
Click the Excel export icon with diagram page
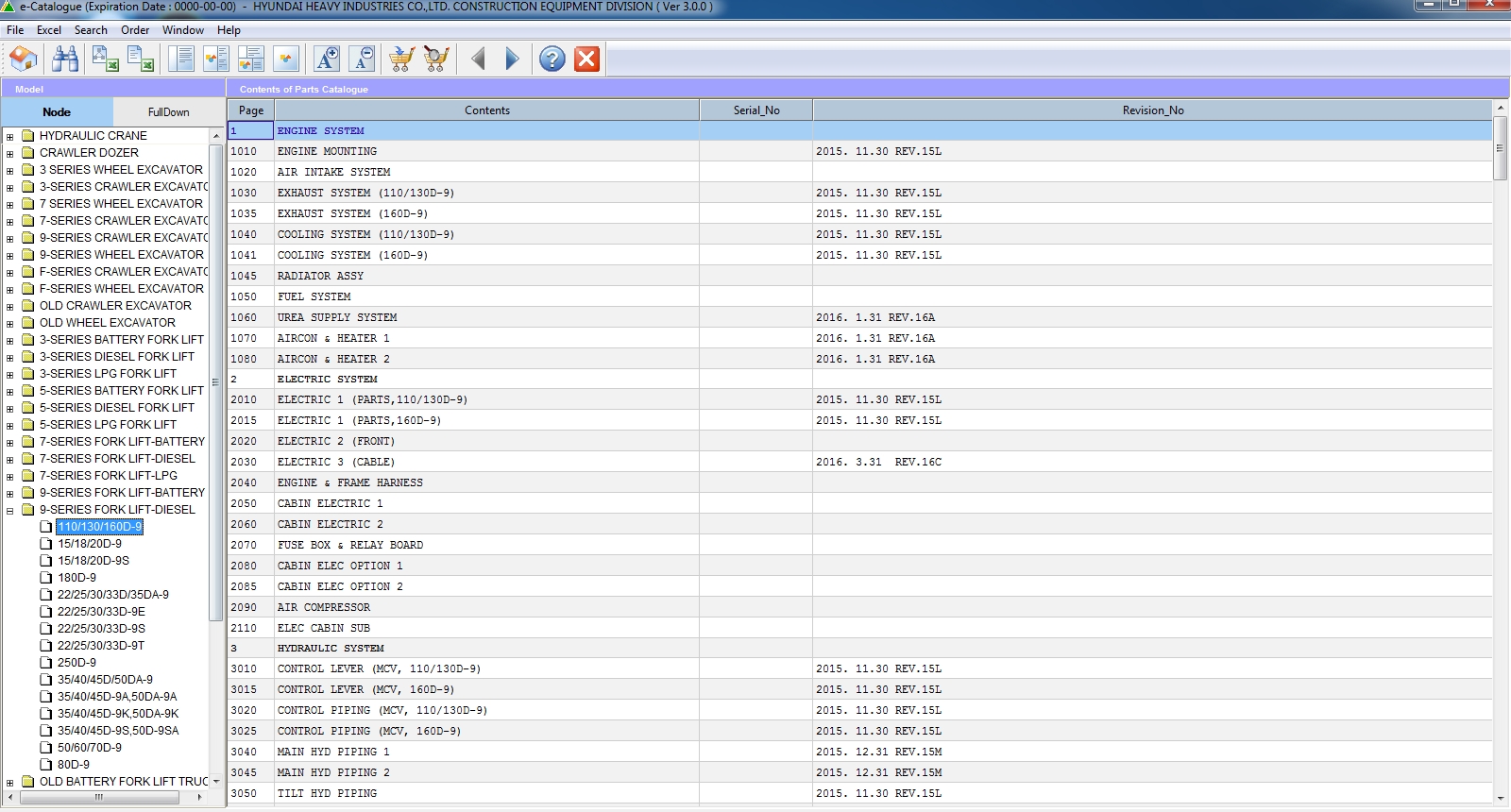point(105,59)
